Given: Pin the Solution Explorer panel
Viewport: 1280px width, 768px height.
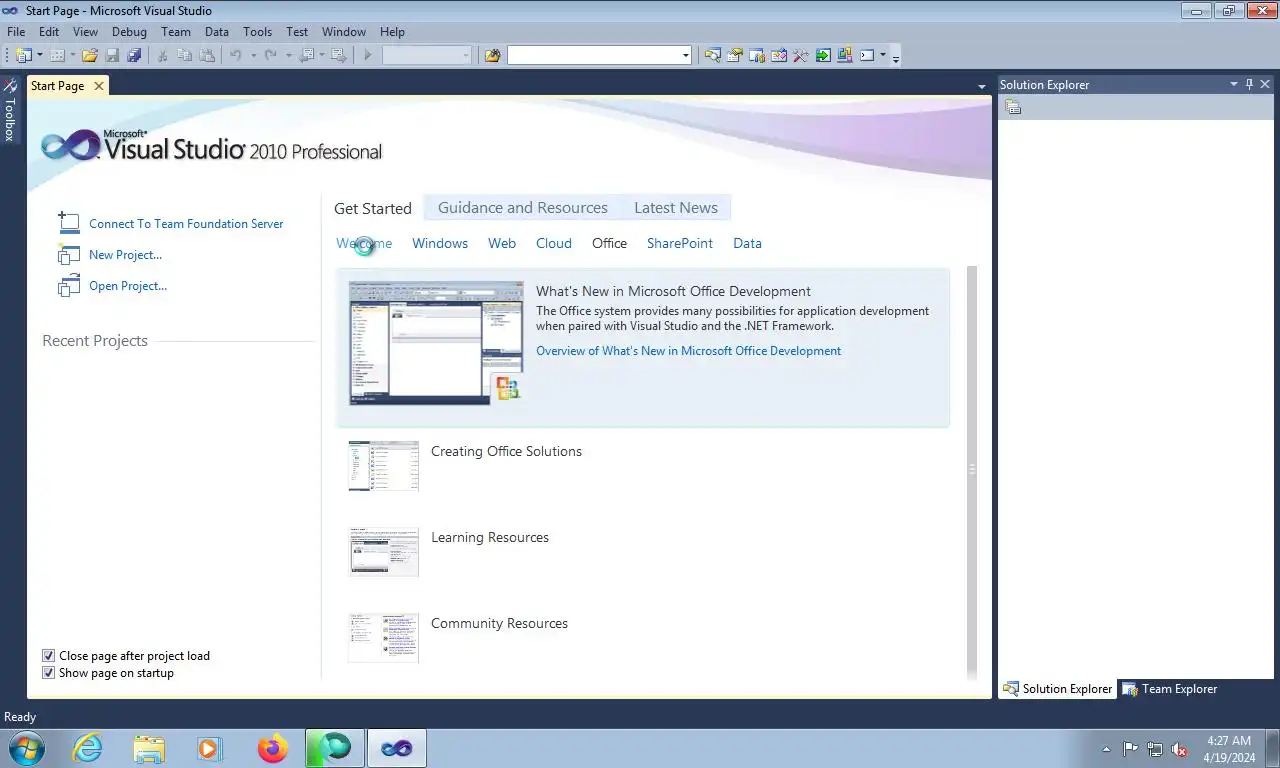Looking at the screenshot, I should [x=1249, y=85].
